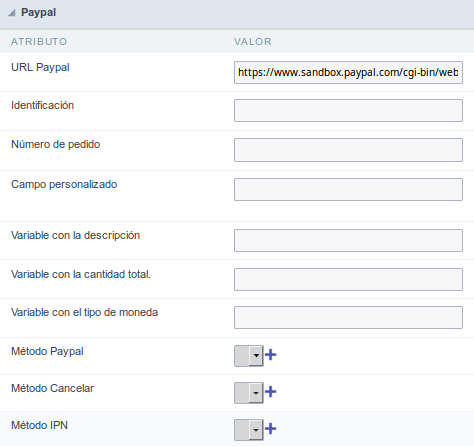
Task: Collapse the Paypal section triangle
Action: 12,13
